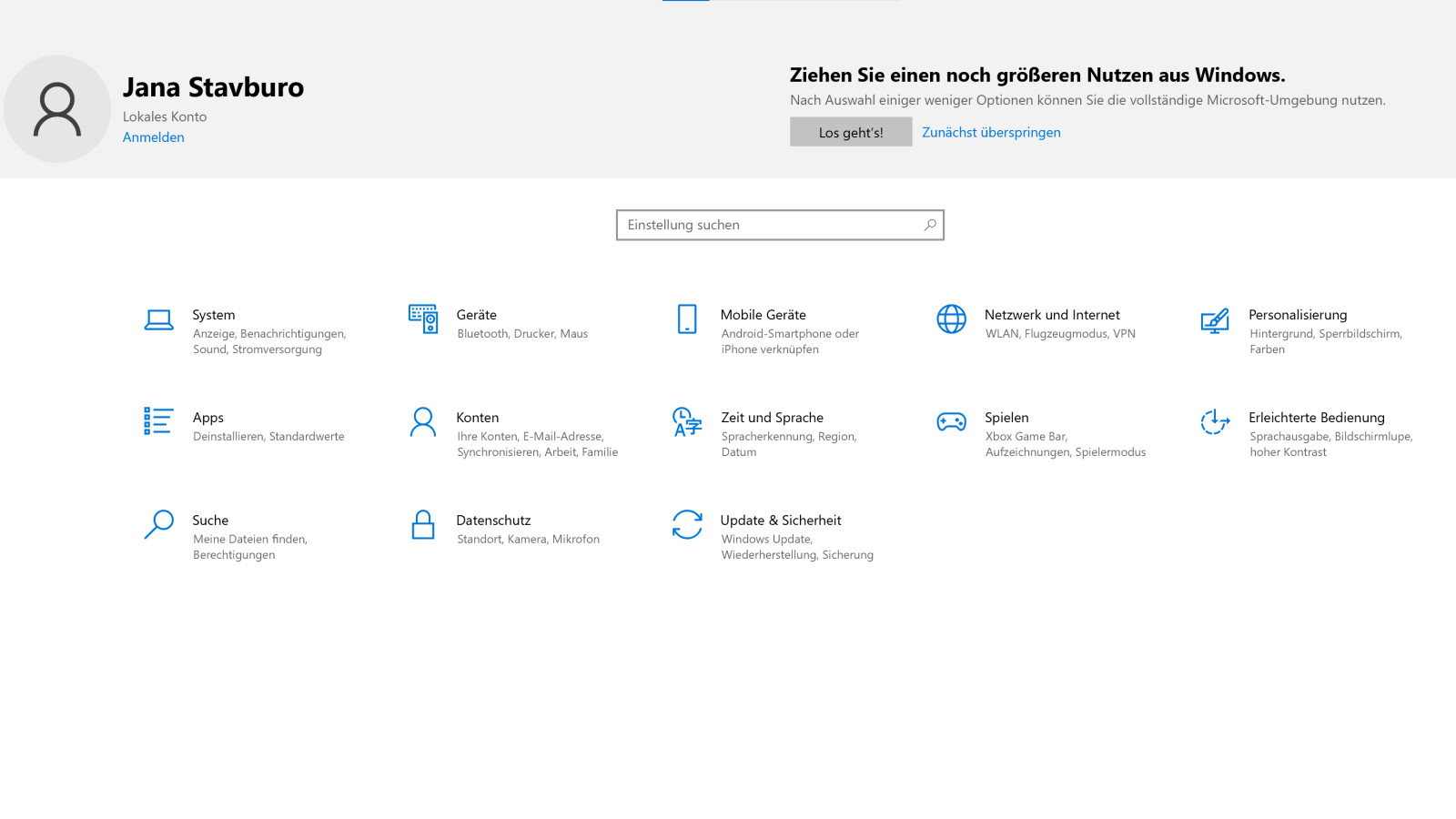
Task: Click the Jana Stavburo profile avatar
Action: [x=57, y=109]
